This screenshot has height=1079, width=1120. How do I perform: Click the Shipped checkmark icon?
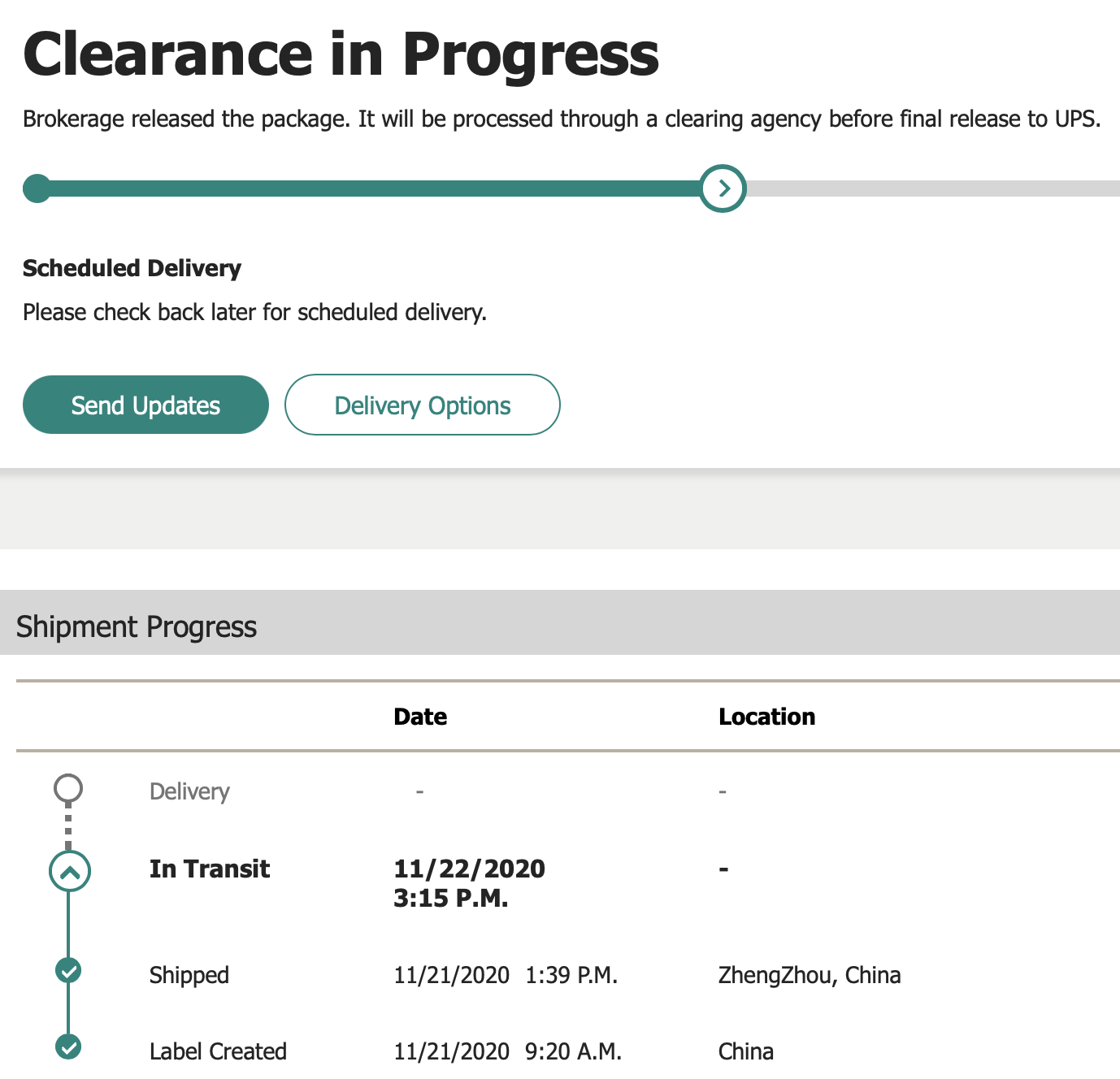(69, 970)
